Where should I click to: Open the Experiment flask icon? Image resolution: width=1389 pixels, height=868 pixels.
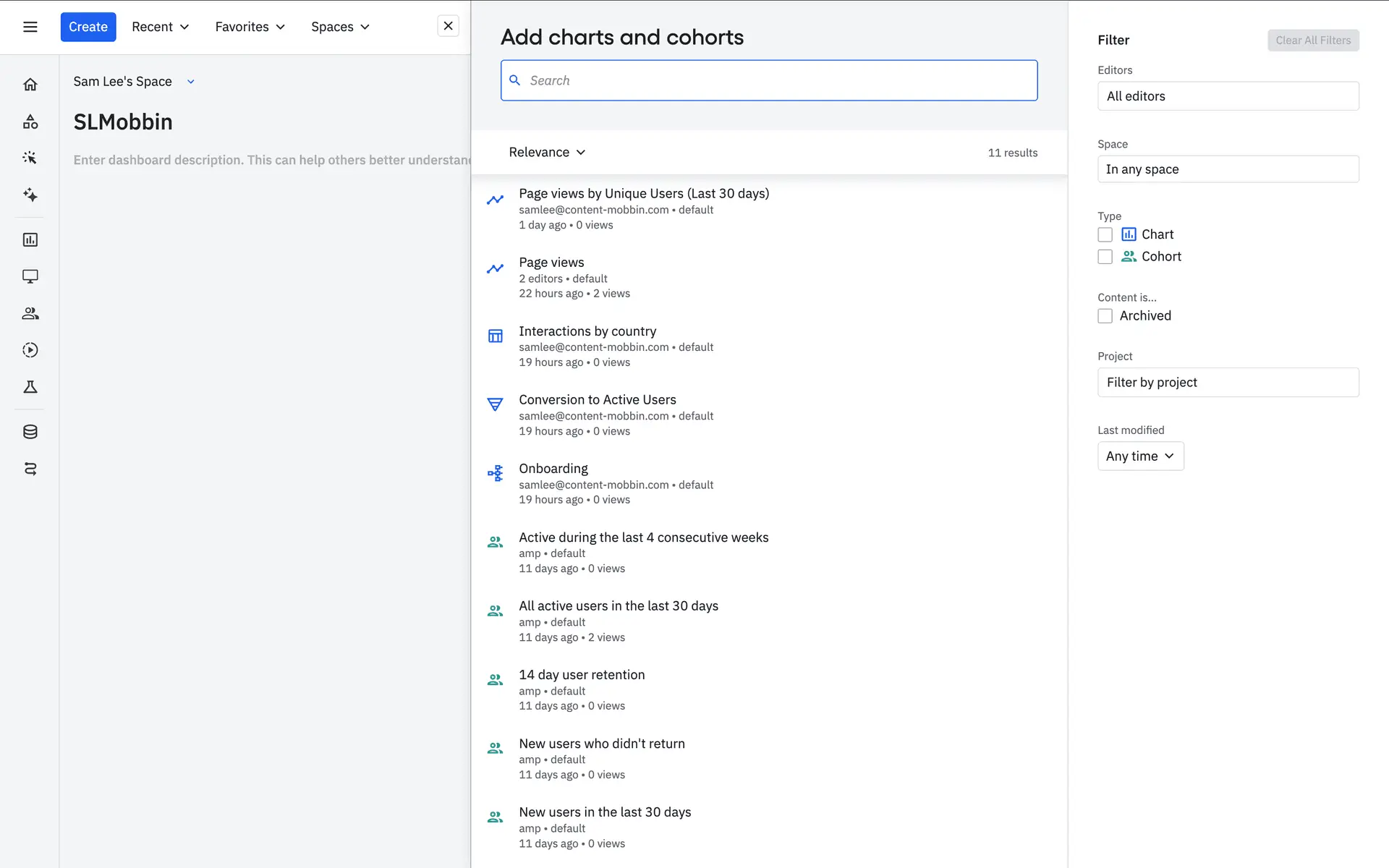[30, 387]
